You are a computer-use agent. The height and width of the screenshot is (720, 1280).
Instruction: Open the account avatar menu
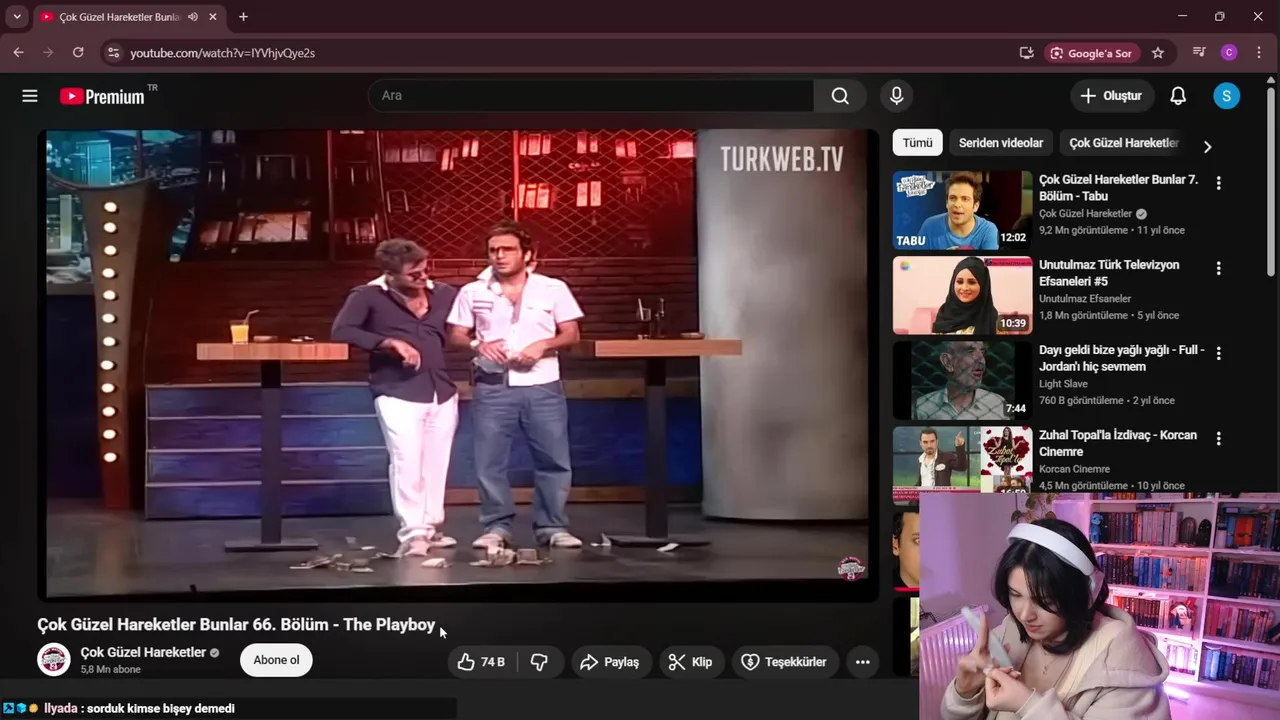pyautogui.click(x=1226, y=96)
